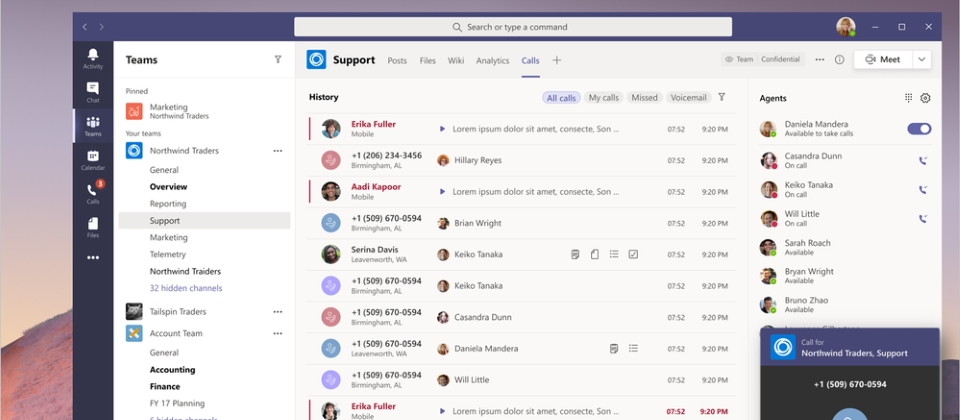Select the My calls filter
The height and width of the screenshot is (420, 960).
point(603,97)
